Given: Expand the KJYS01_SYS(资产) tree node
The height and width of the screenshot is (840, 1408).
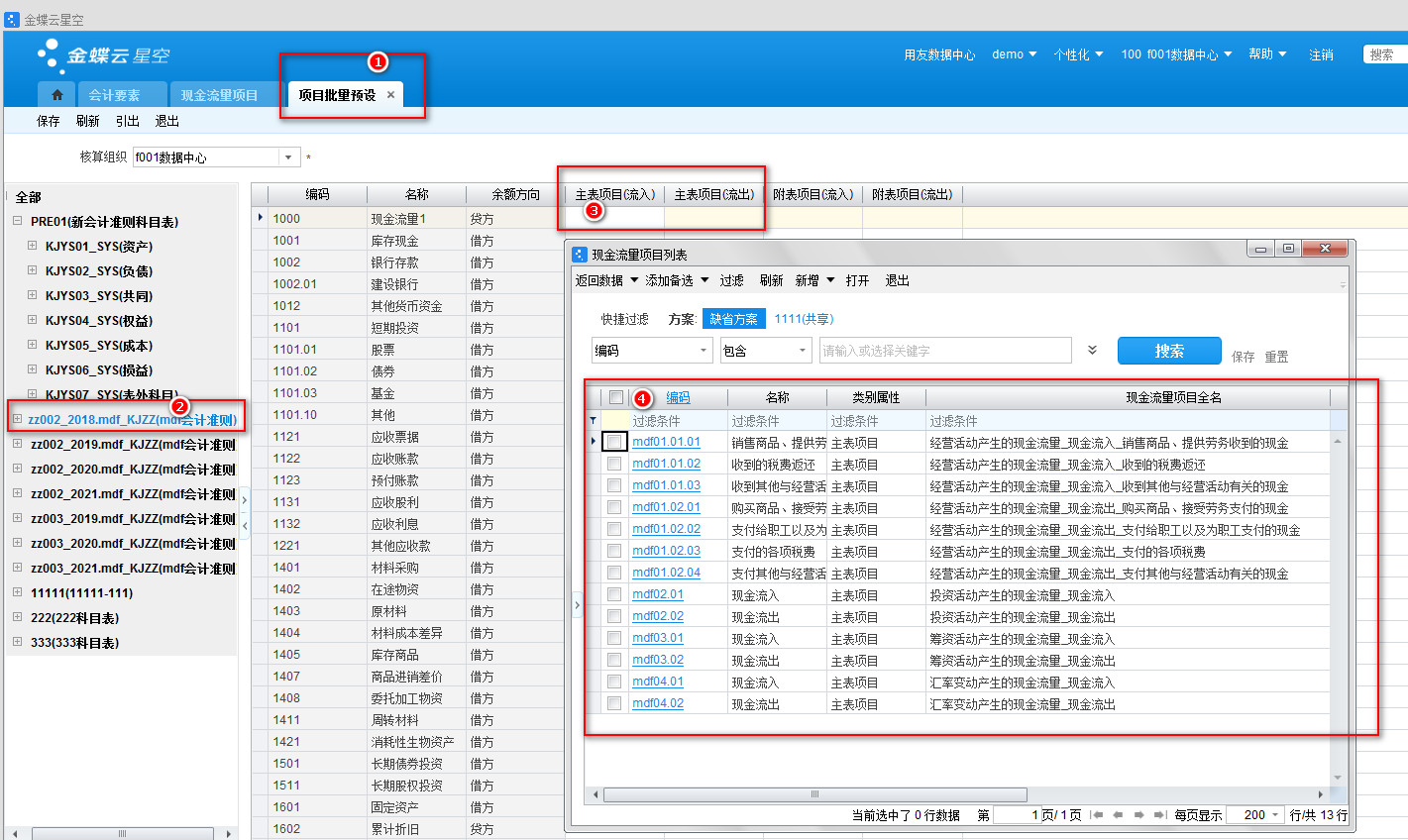Looking at the screenshot, I should click(x=32, y=246).
